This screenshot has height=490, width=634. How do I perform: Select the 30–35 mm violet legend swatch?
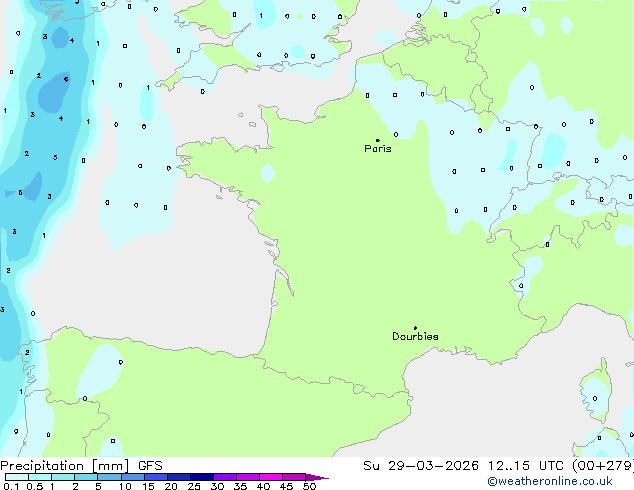click(x=225, y=477)
